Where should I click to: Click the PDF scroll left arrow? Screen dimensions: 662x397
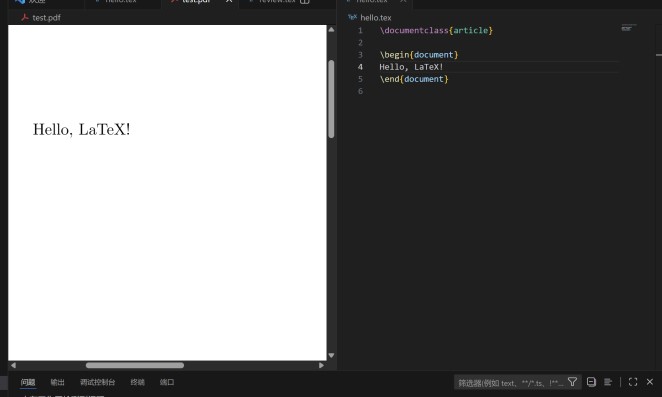pos(13,365)
